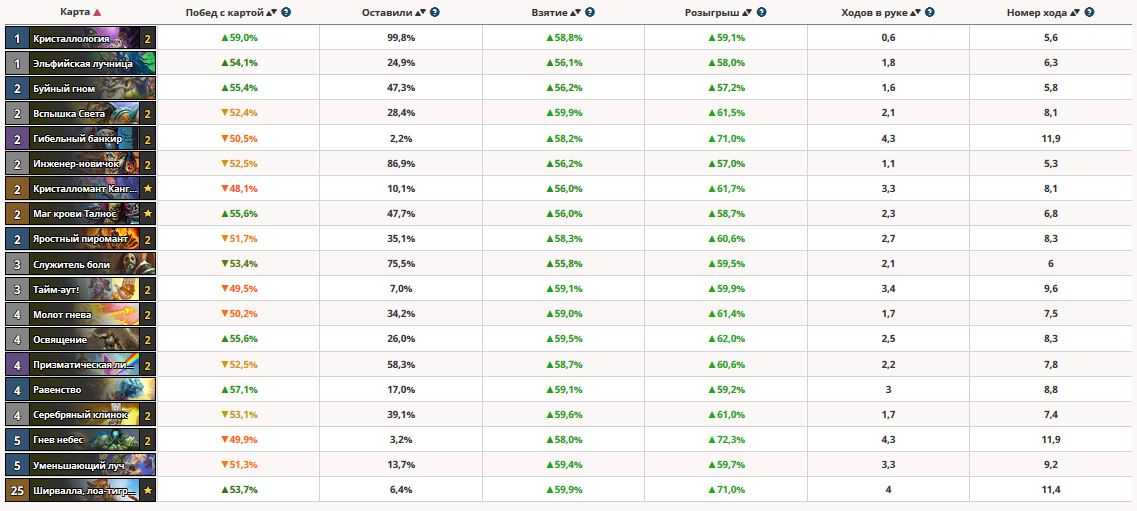Click question mark icon next to Розыгрыш
This screenshot has height=511, width=1137.
click(x=762, y=13)
